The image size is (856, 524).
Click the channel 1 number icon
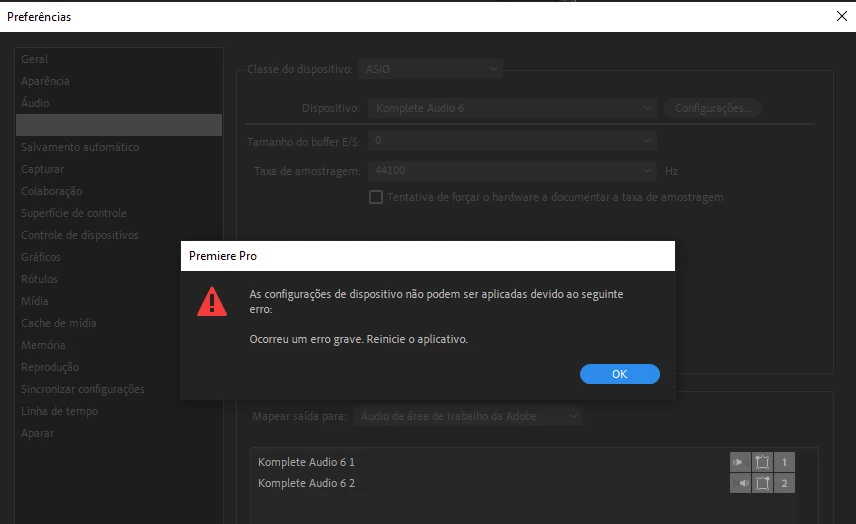(784, 462)
